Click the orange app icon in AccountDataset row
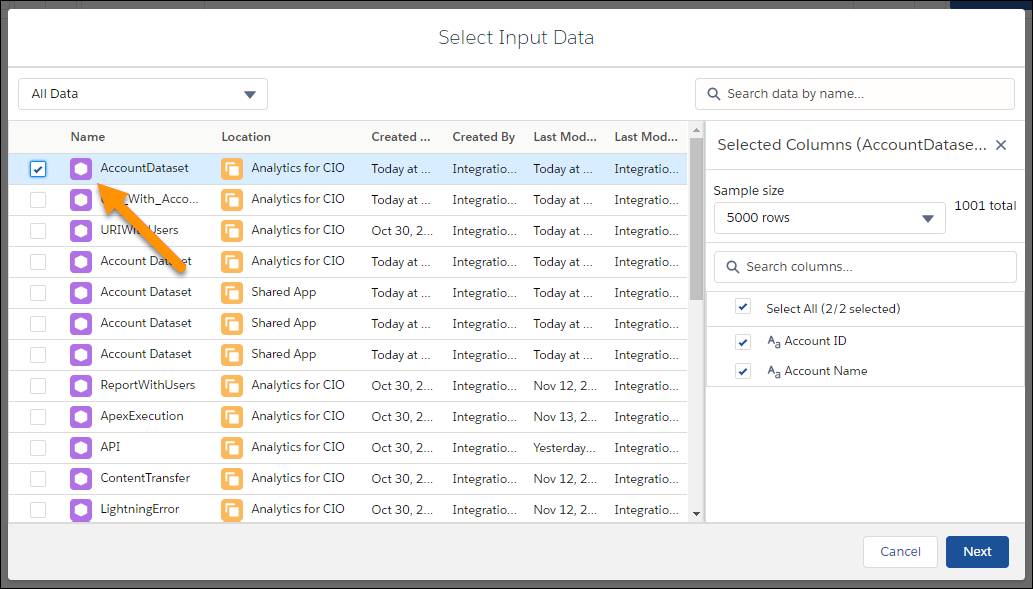Image resolution: width=1033 pixels, height=589 pixels. click(x=232, y=169)
